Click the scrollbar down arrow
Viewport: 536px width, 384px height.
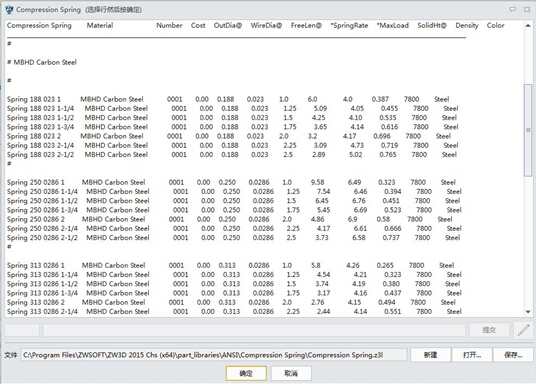pos(528,312)
